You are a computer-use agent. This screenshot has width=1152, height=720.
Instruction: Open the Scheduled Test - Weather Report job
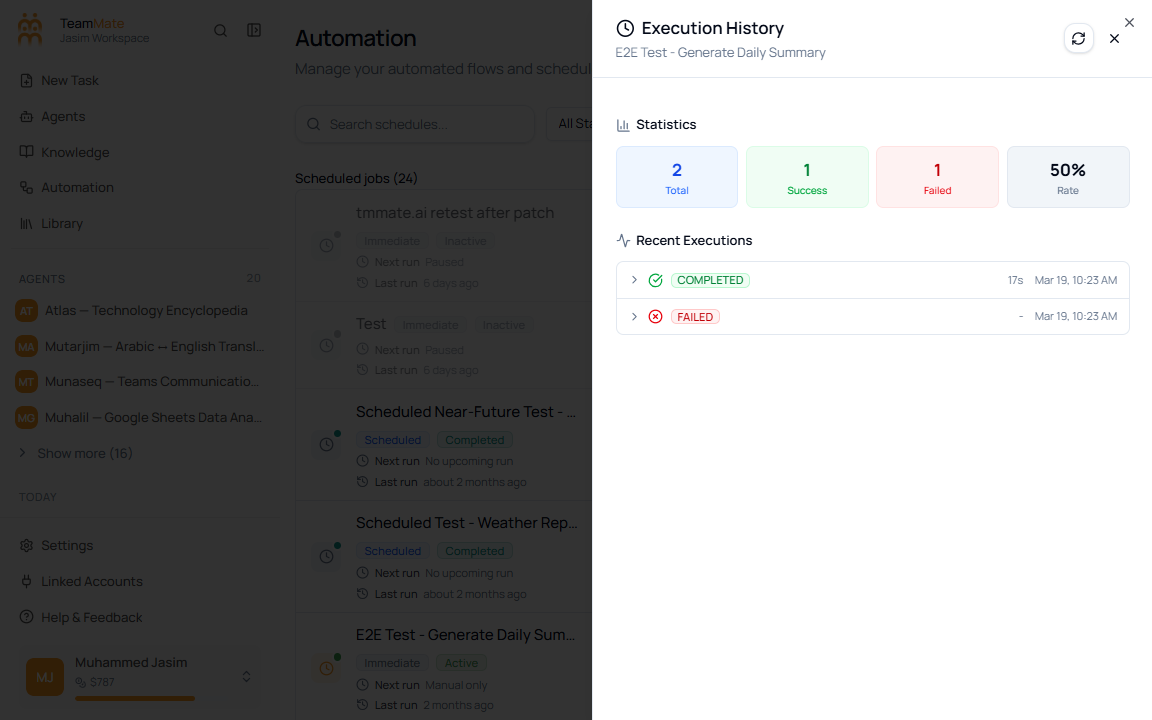click(467, 523)
